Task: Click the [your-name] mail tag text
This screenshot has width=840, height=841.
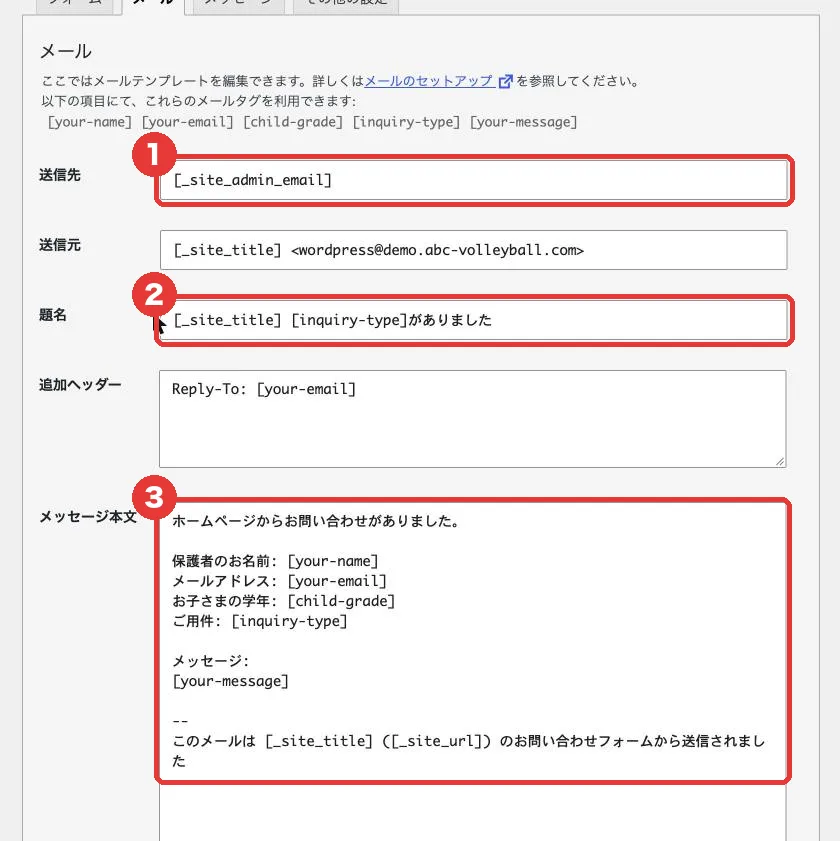Action: 90,122
